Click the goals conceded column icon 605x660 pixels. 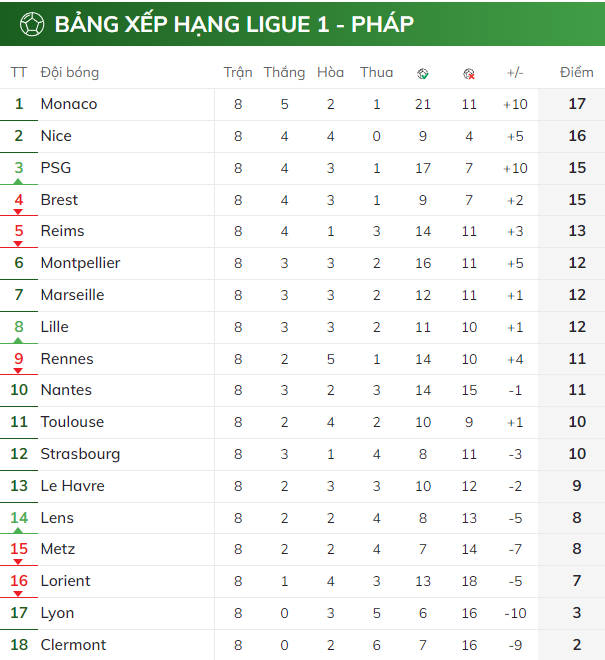pos(469,74)
